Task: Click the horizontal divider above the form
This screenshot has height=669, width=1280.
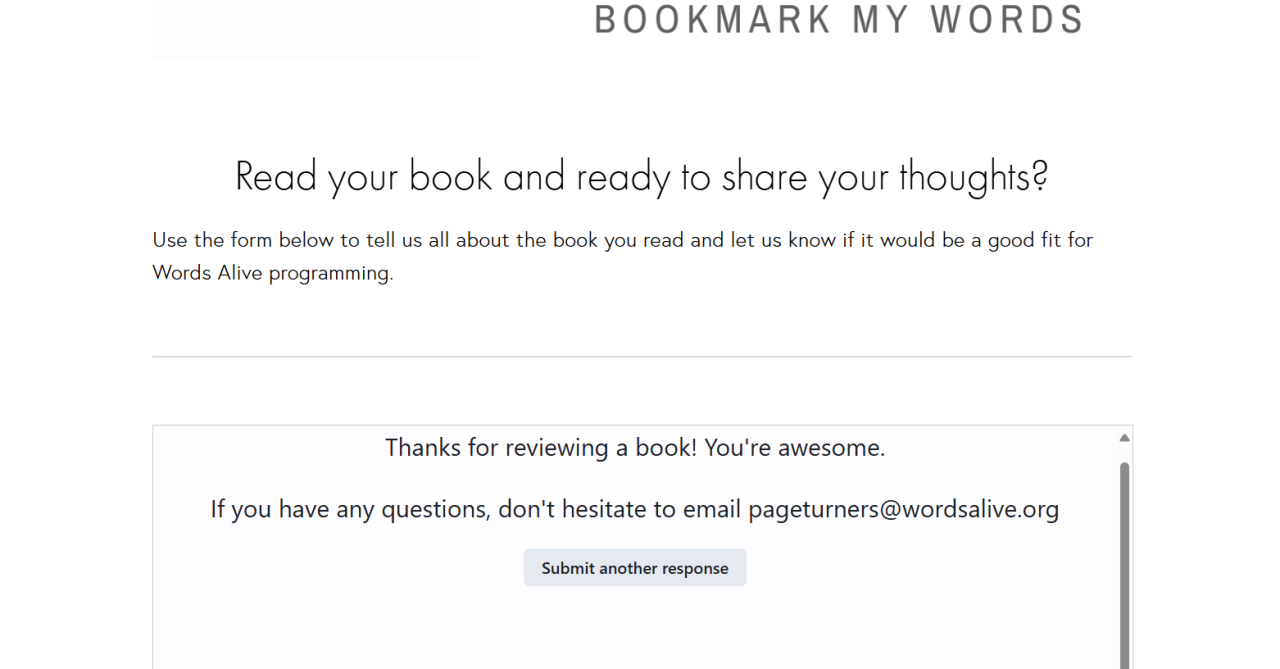Action: pos(641,356)
